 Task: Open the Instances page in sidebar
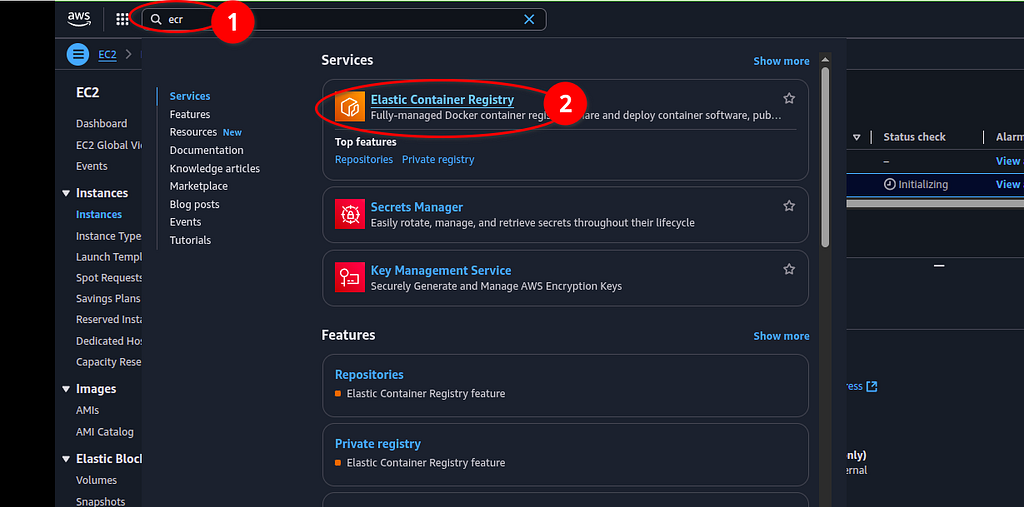pos(99,214)
